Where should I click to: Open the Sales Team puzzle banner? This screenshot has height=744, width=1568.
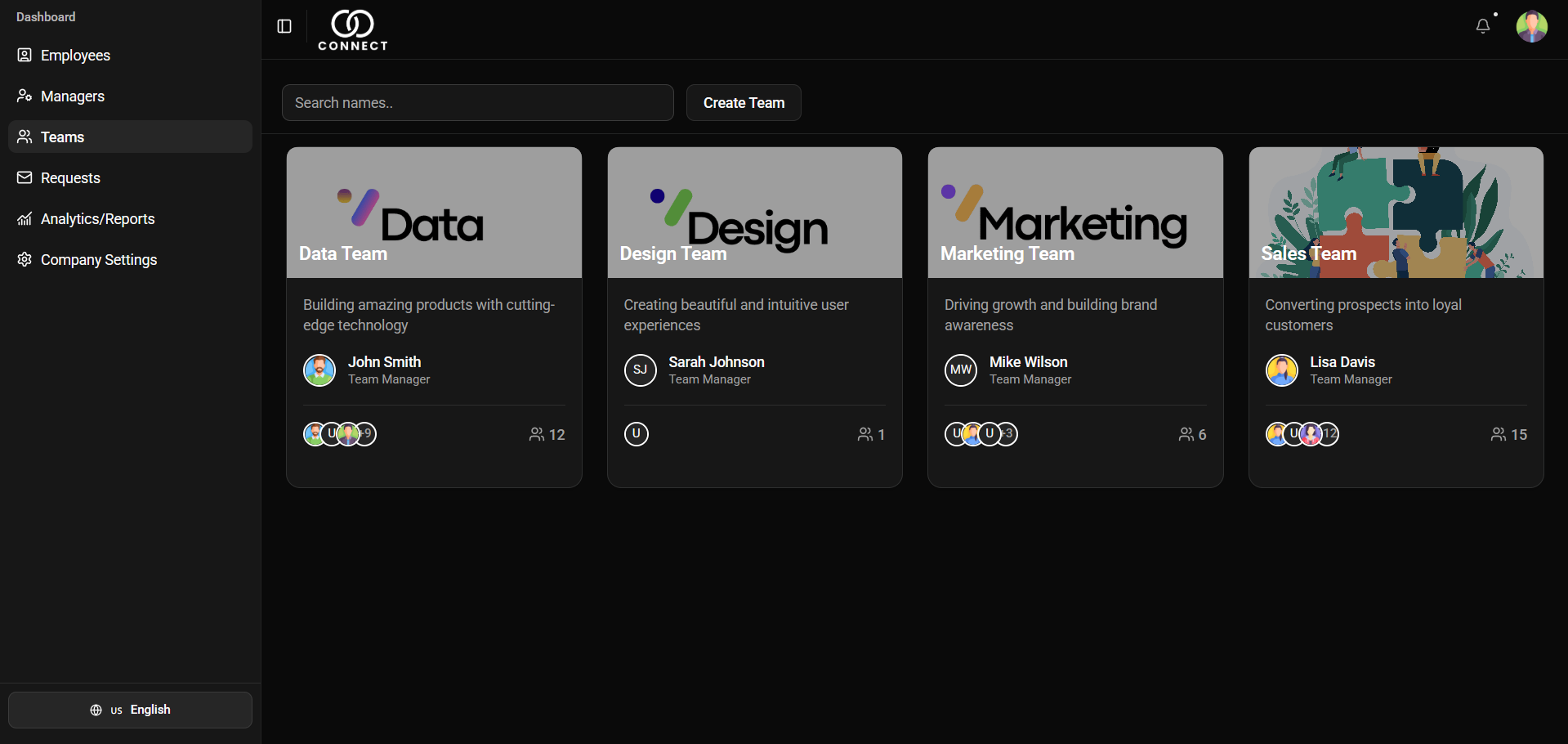coord(1396,213)
